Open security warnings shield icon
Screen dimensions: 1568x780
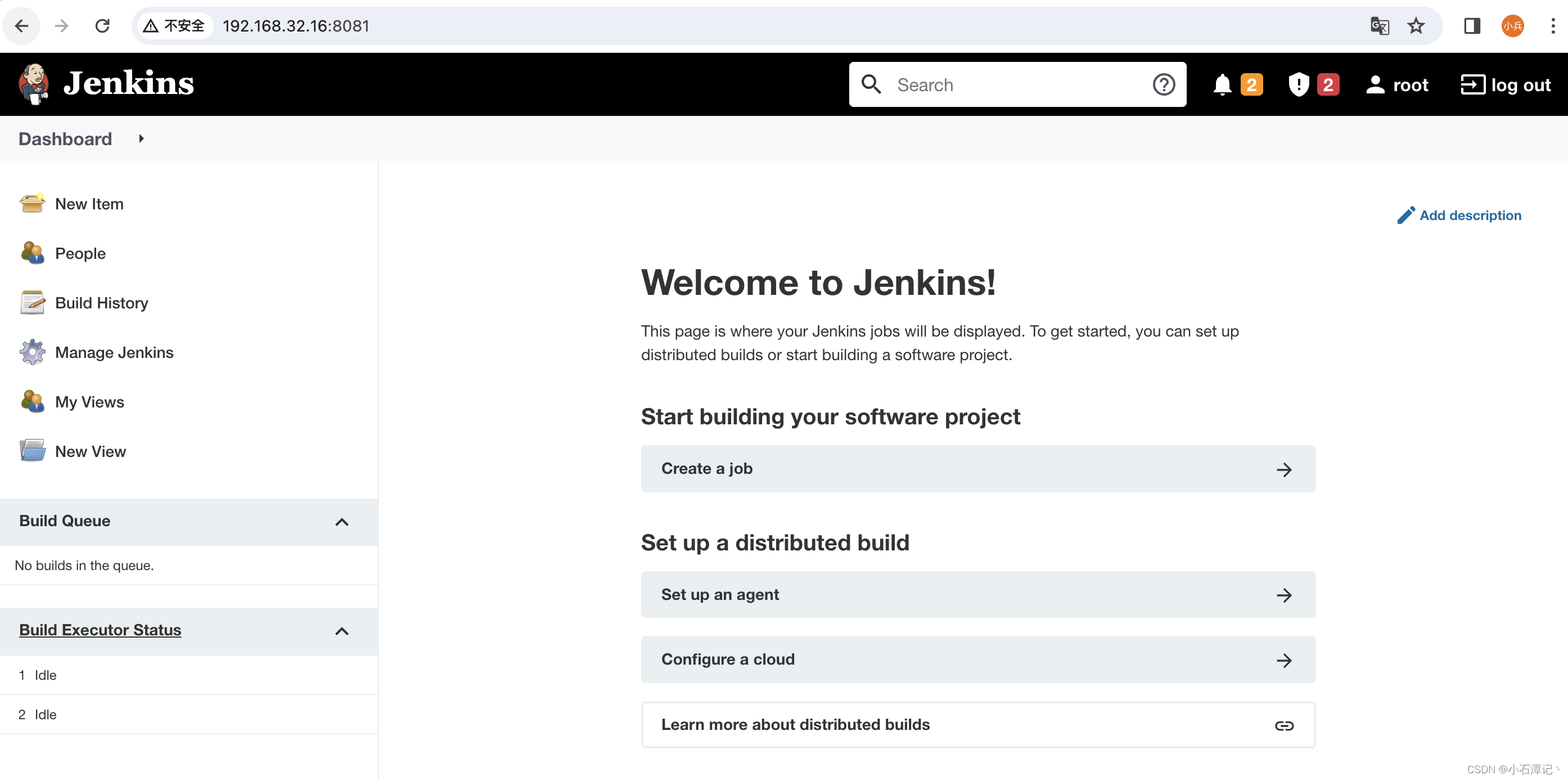[x=1299, y=84]
